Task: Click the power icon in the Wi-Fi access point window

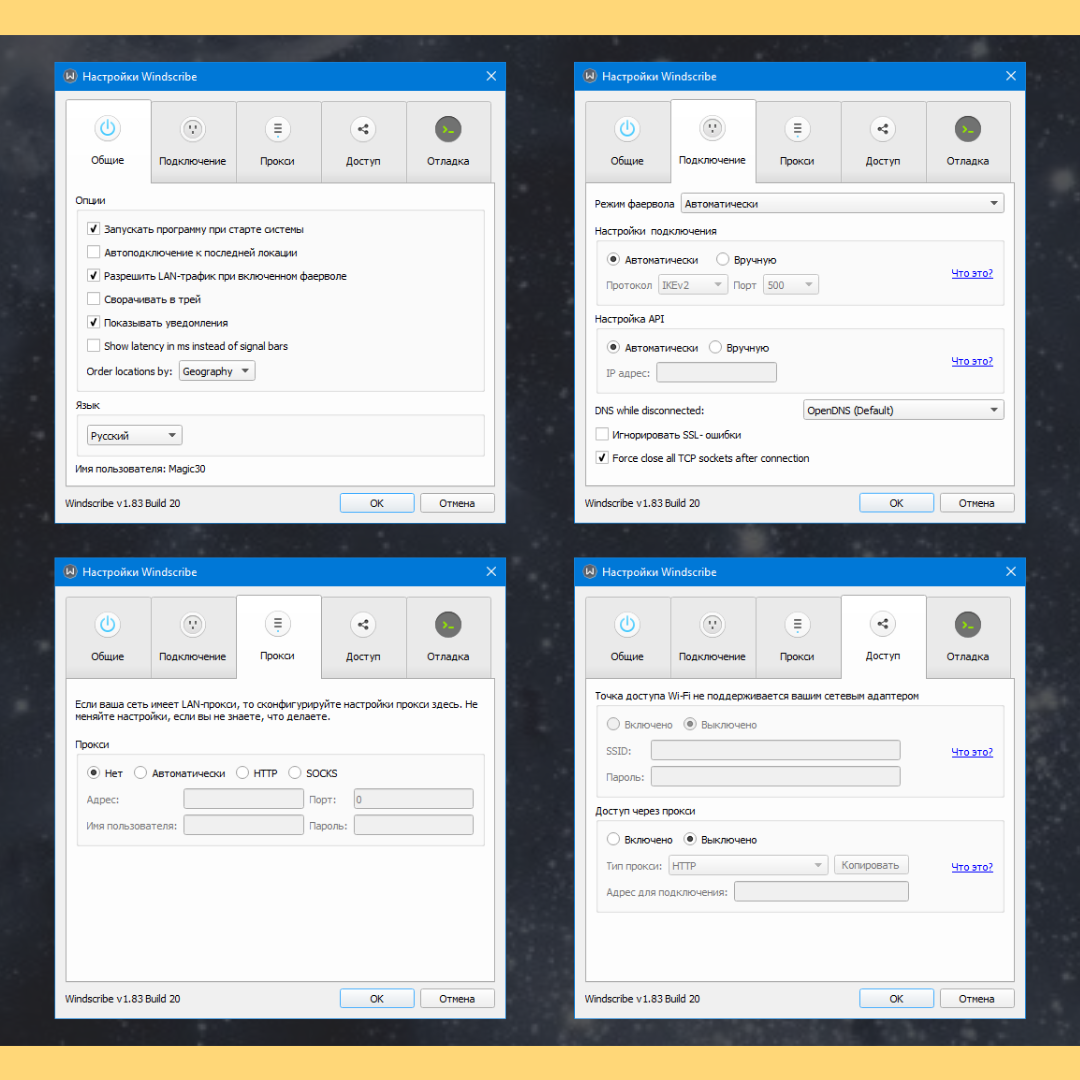Action: tap(627, 625)
